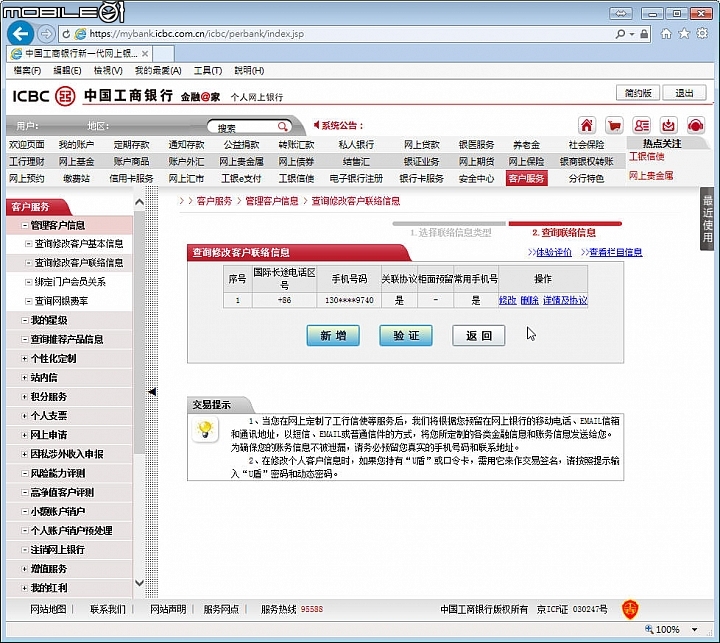
Task: Click the 删除 link in the table row
Action: pos(529,300)
